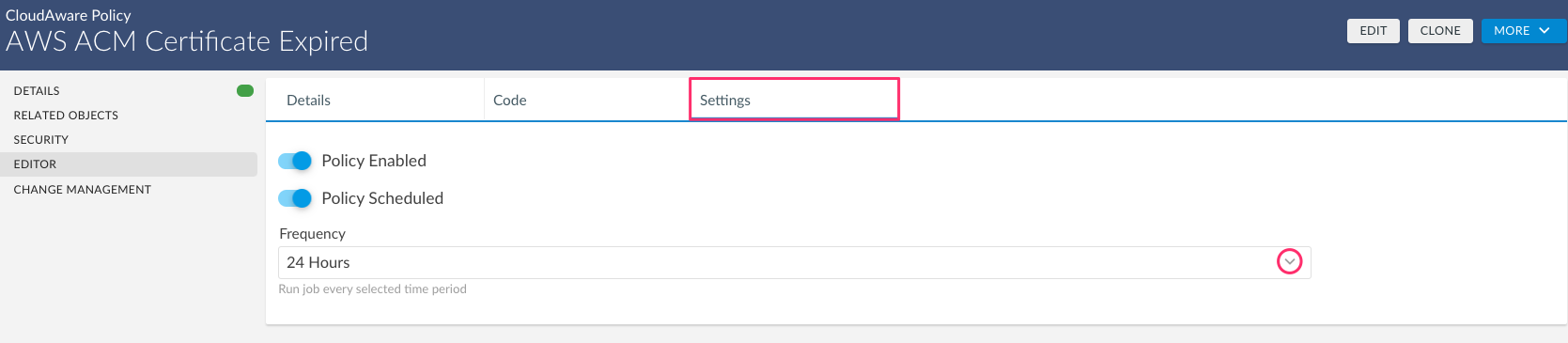
Task: Toggle the Policy Scheduled switch
Action: pos(295,198)
